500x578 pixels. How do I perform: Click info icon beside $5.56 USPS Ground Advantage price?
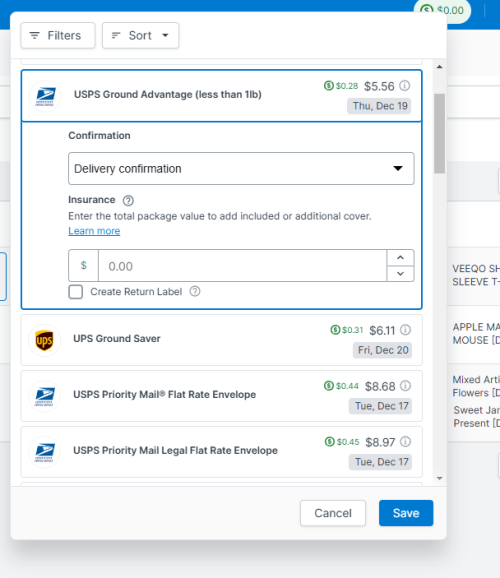(x=404, y=86)
